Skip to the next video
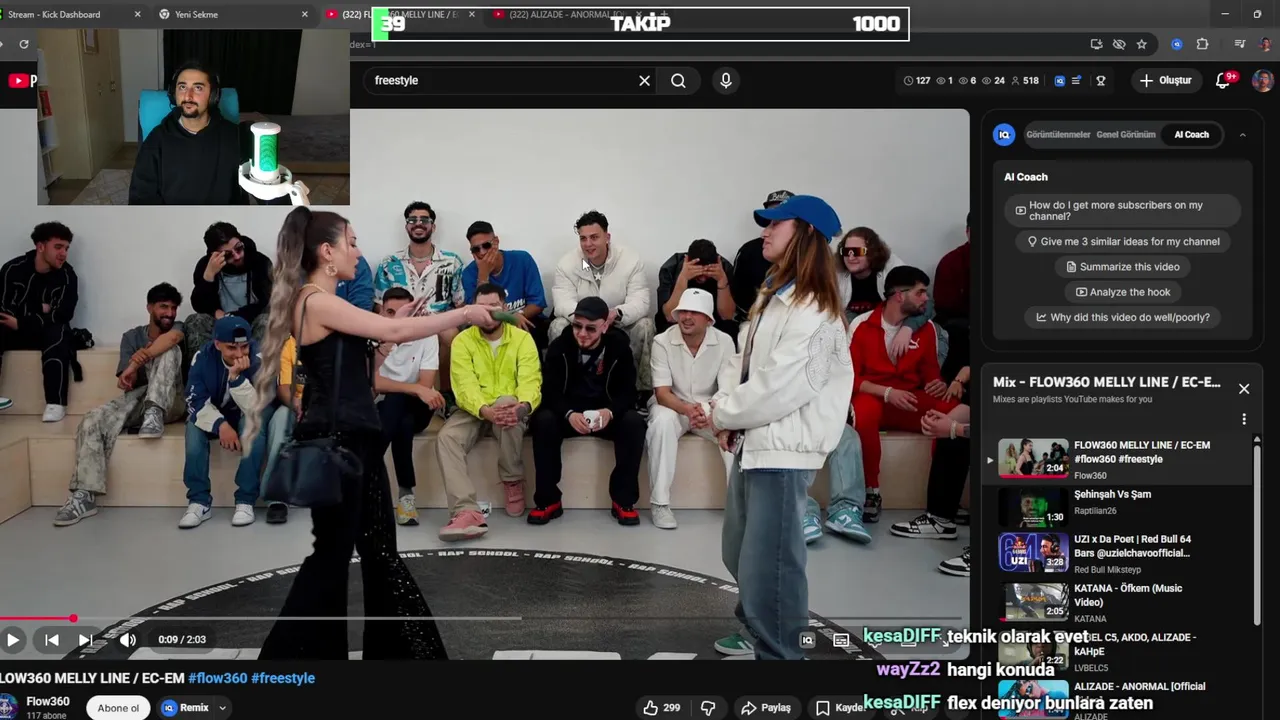 click(86, 640)
